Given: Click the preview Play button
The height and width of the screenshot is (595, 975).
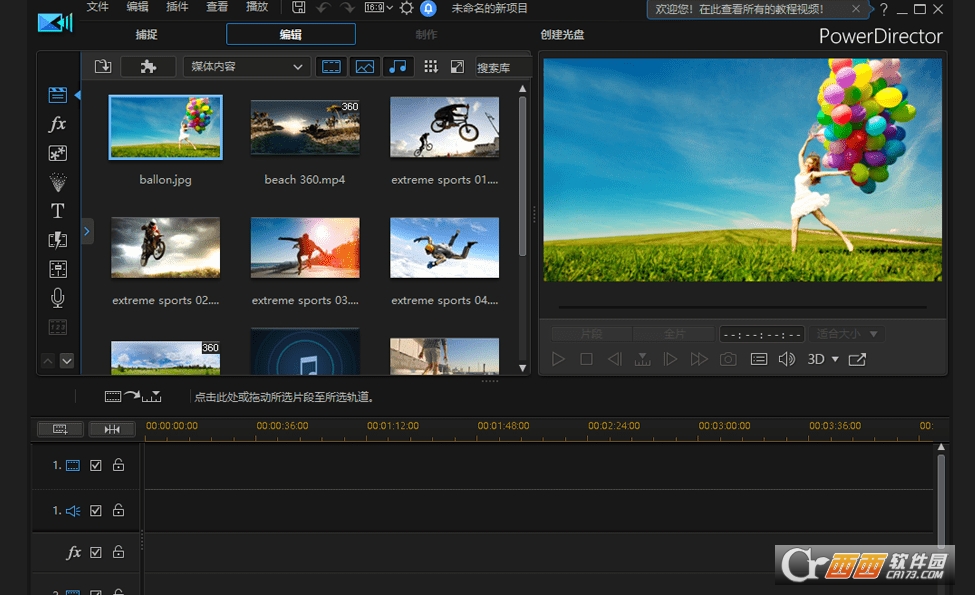Looking at the screenshot, I should click(x=558, y=359).
